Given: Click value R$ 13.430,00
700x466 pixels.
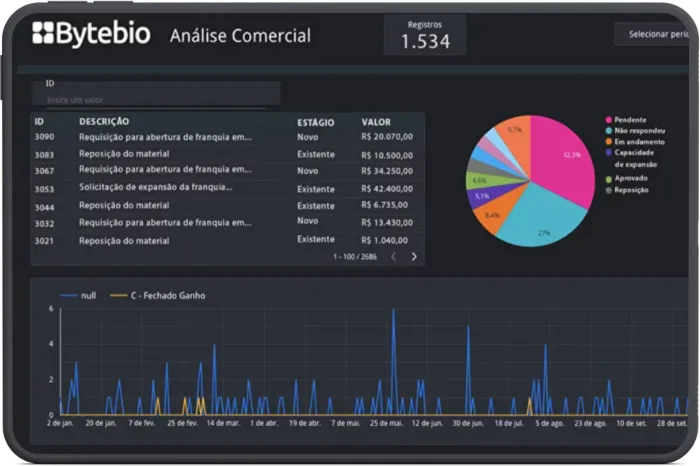Looking at the screenshot, I should (x=387, y=222).
